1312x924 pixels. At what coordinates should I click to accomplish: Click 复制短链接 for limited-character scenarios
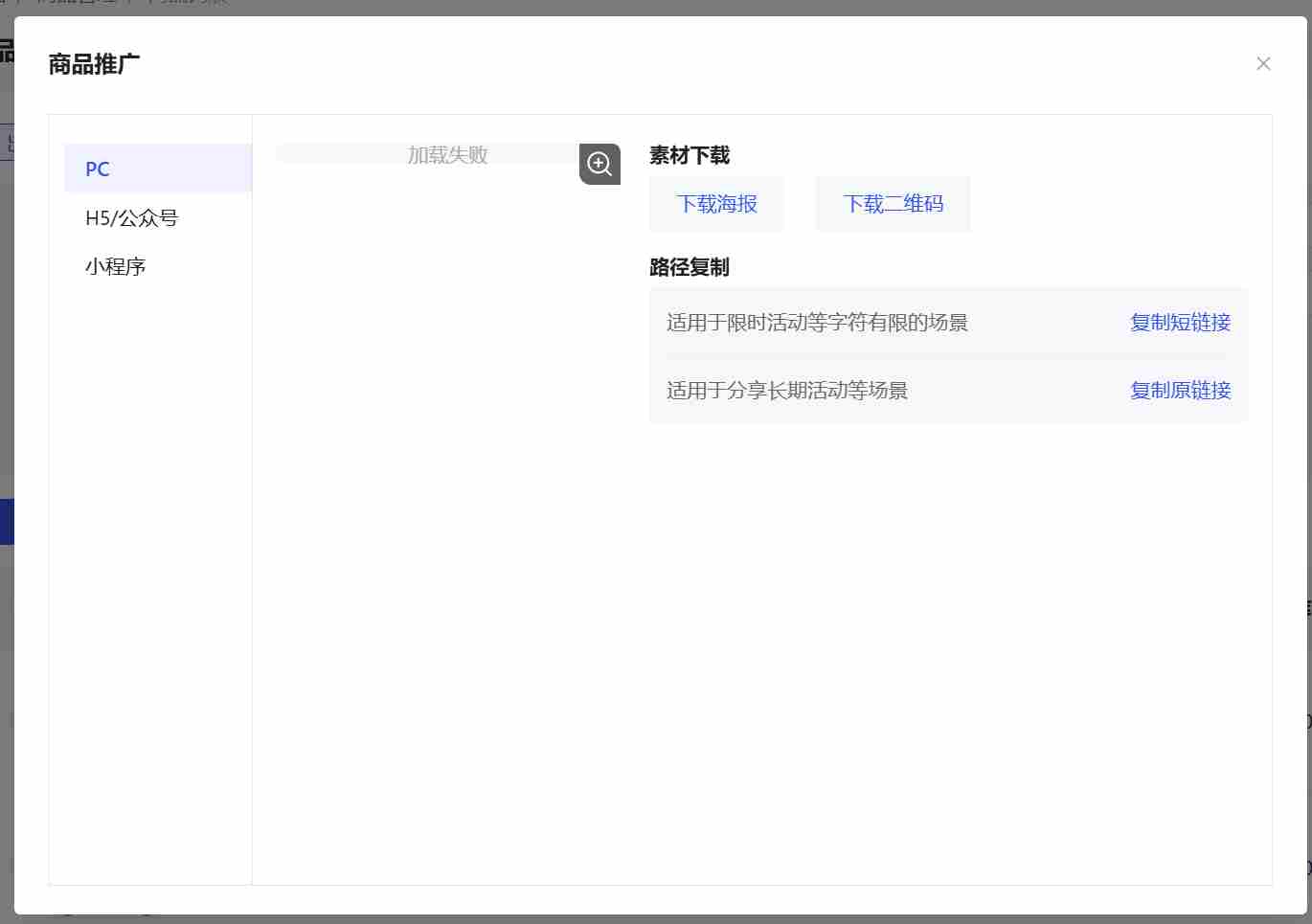point(1180,323)
